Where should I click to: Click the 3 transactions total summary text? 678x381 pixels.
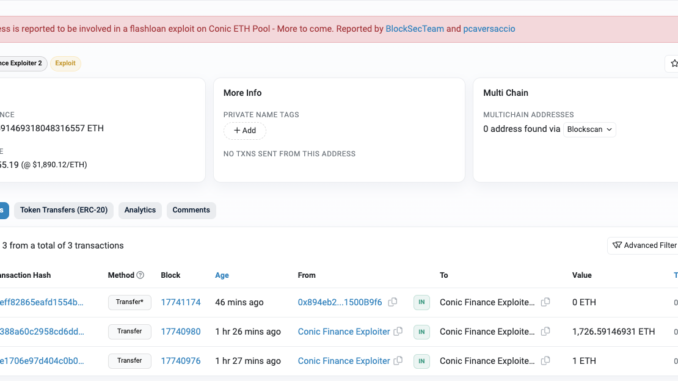62,246
